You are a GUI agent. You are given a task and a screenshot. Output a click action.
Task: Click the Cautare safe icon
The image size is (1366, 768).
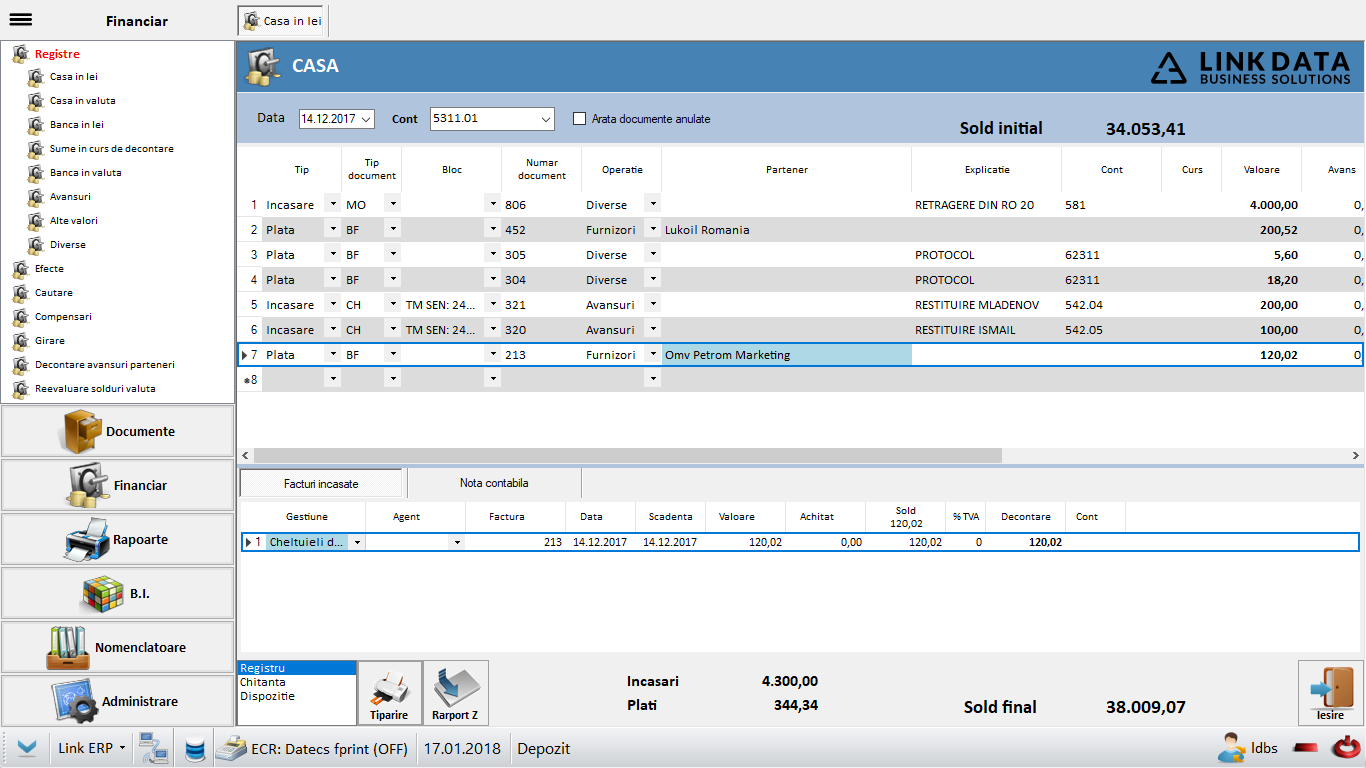point(20,293)
